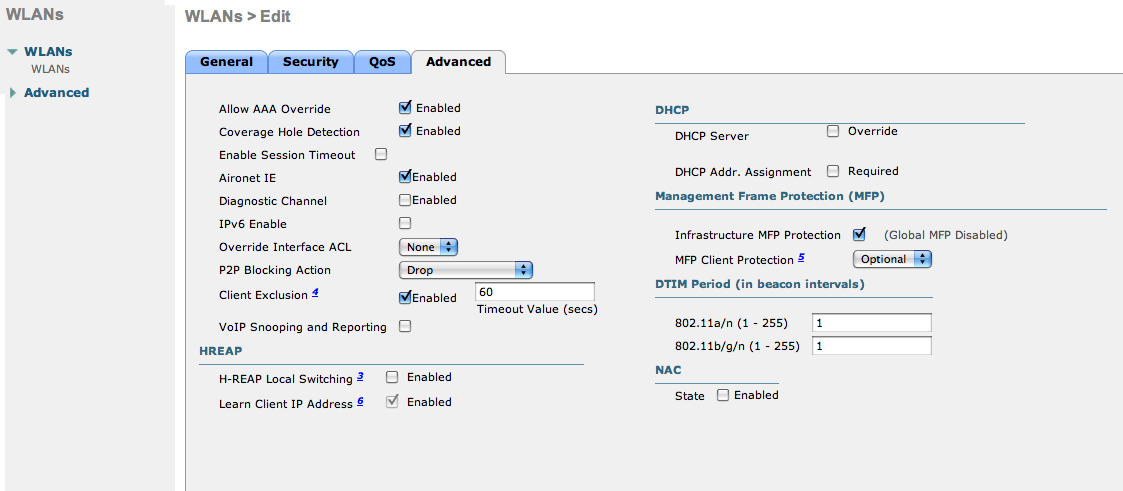Expand the Advanced sidebar section
Image resolution: width=1123 pixels, height=491 pixels.
pyautogui.click(x=56, y=93)
